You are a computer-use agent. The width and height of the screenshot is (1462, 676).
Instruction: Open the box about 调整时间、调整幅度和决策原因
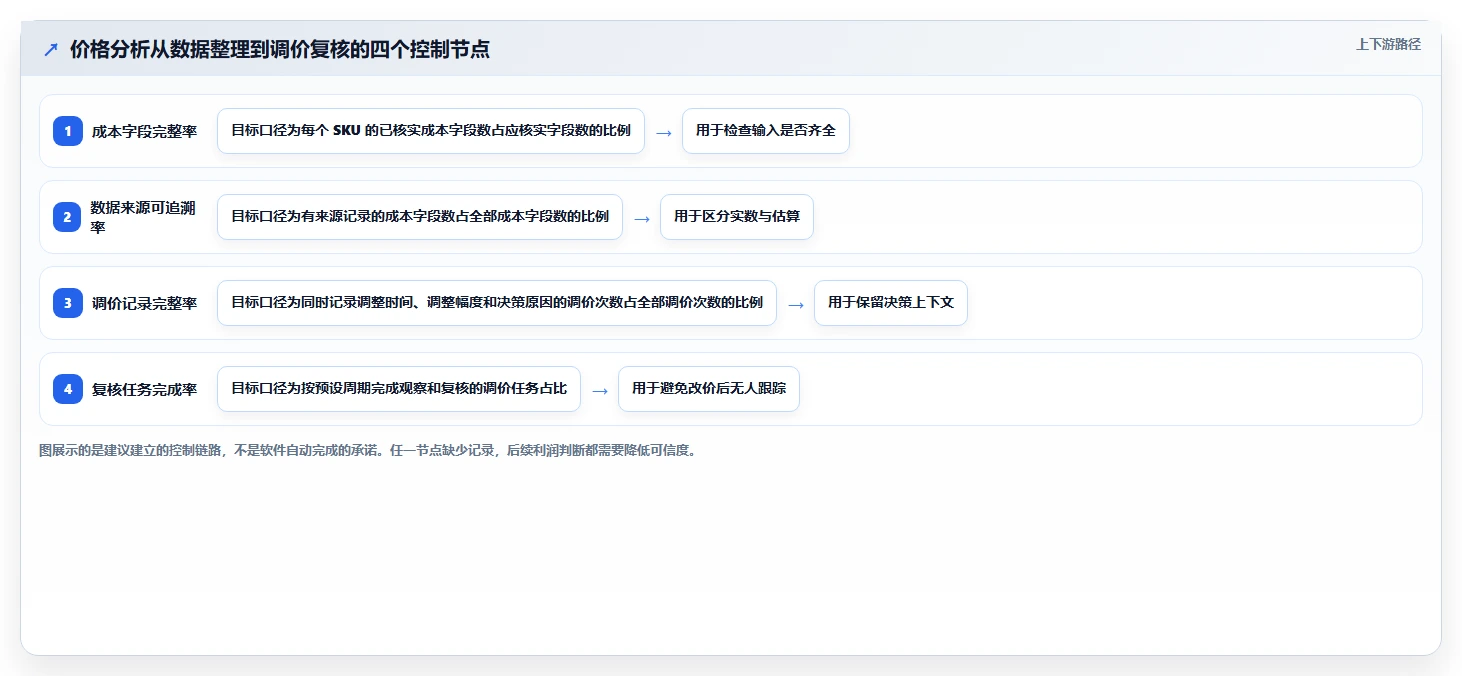[x=497, y=303]
